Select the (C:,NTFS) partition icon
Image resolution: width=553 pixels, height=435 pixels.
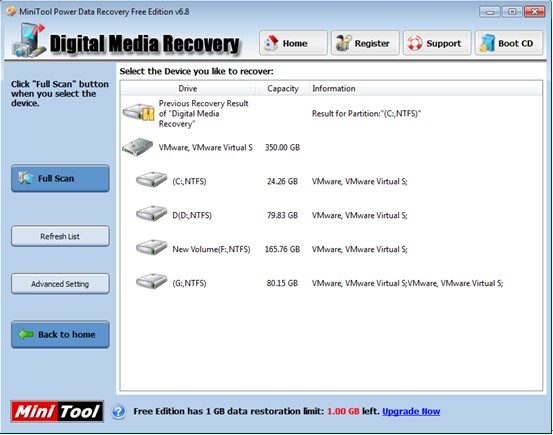pos(152,180)
